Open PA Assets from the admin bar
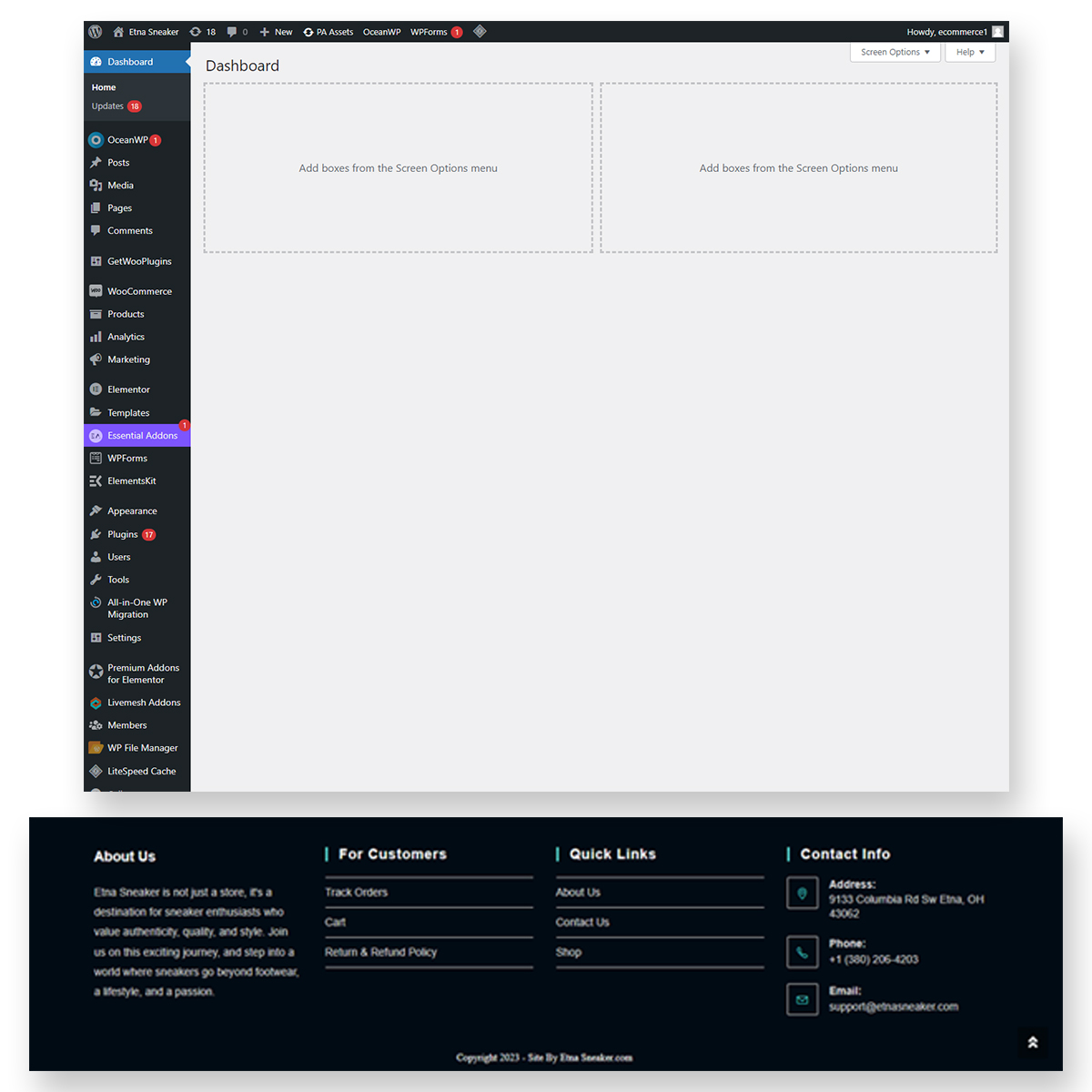Screen dimensions: 1092x1092 click(328, 31)
